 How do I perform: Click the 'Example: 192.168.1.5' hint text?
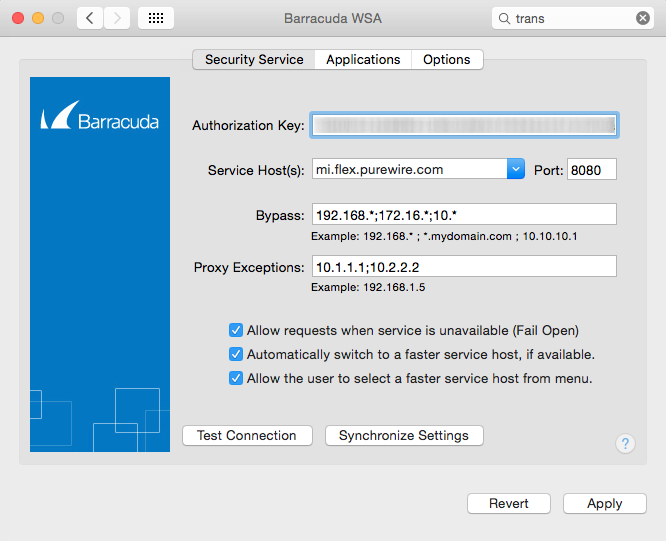tap(368, 287)
